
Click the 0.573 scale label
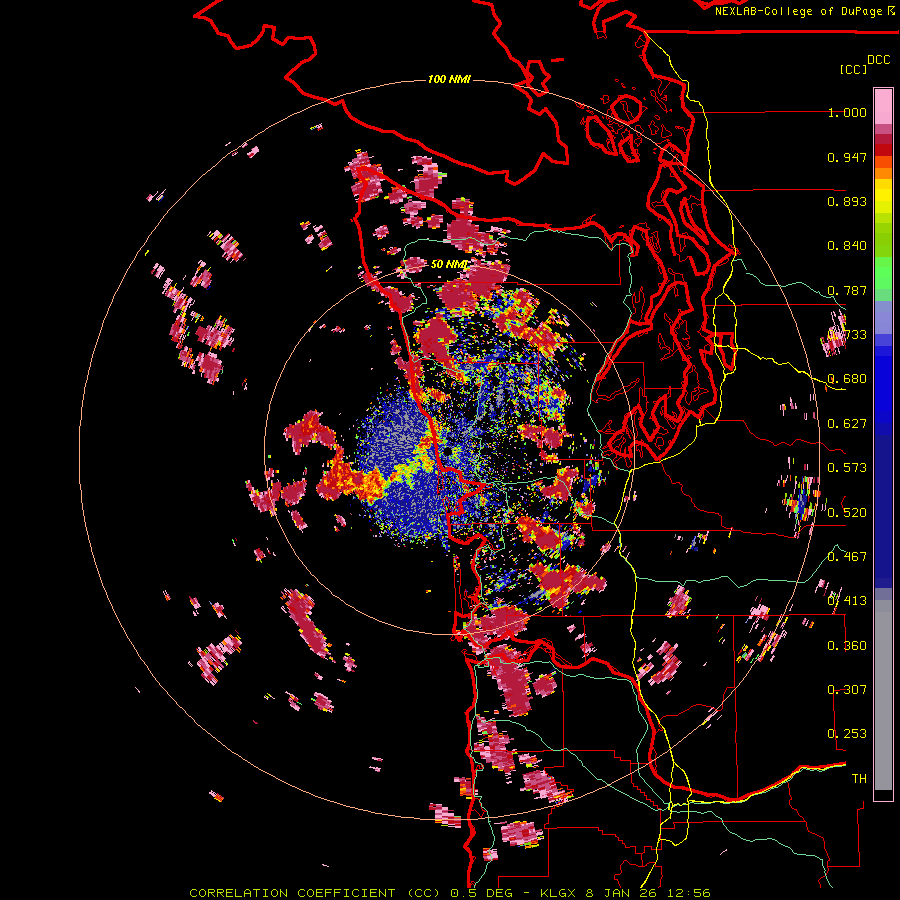tap(847, 468)
